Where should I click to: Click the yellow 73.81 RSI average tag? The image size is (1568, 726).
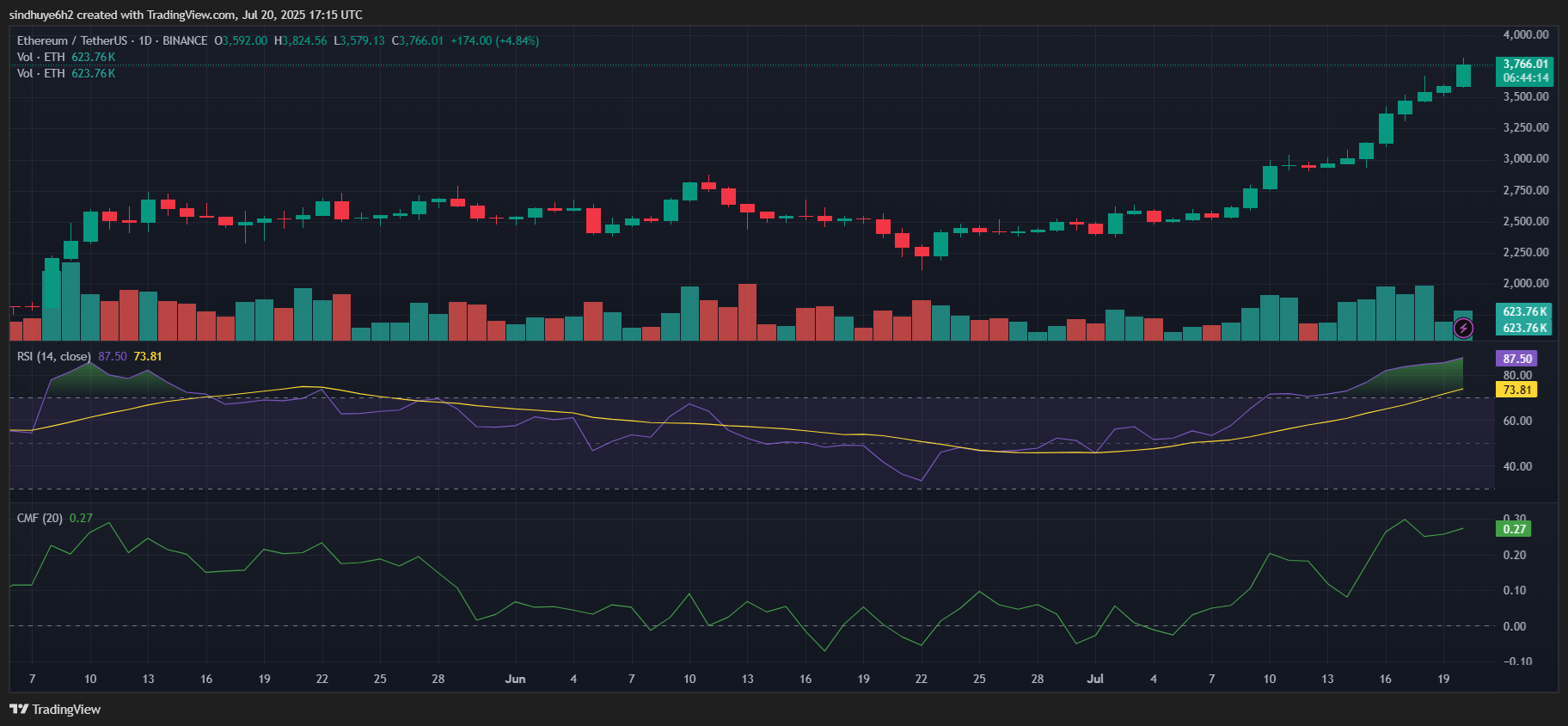(1516, 390)
